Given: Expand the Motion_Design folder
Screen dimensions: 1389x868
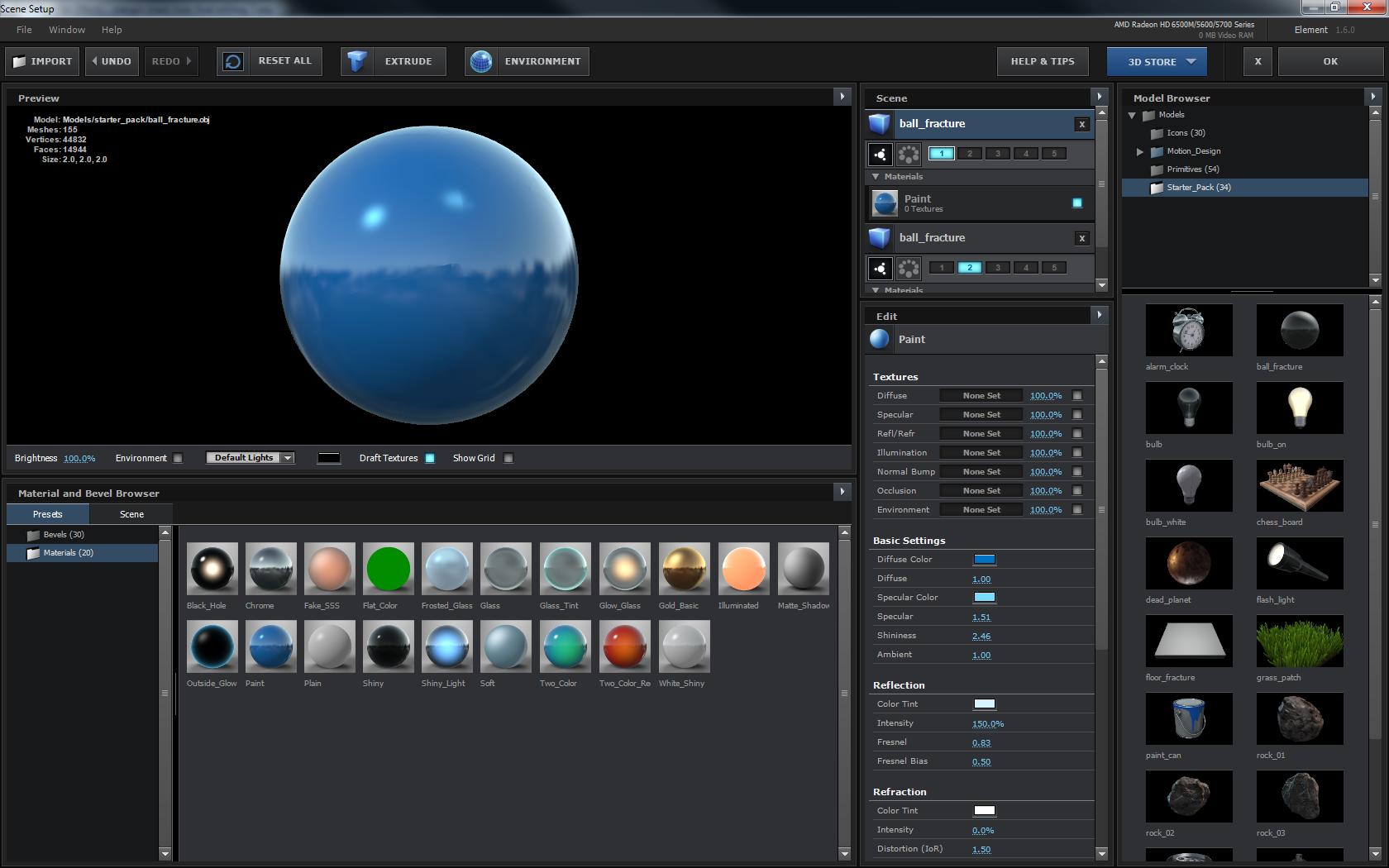Looking at the screenshot, I should (x=1140, y=151).
